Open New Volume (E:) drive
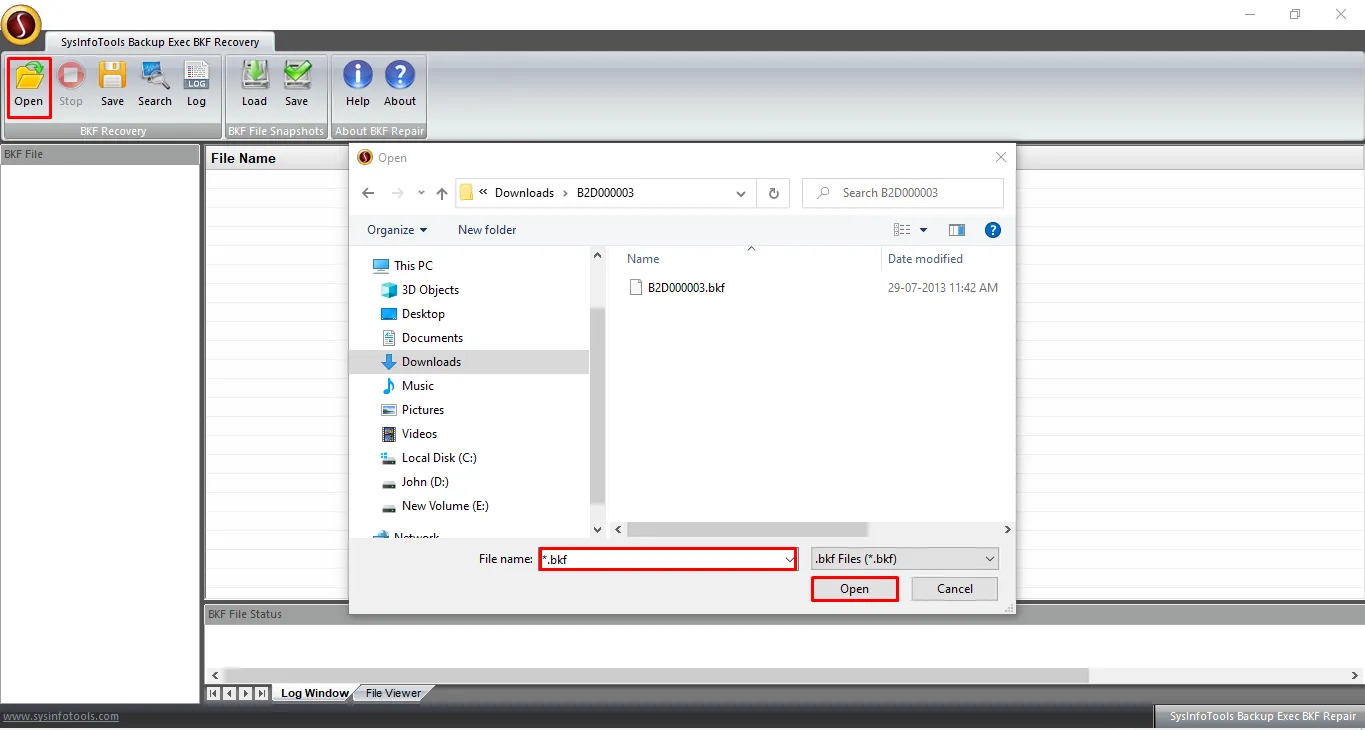1365x730 pixels. [435, 506]
